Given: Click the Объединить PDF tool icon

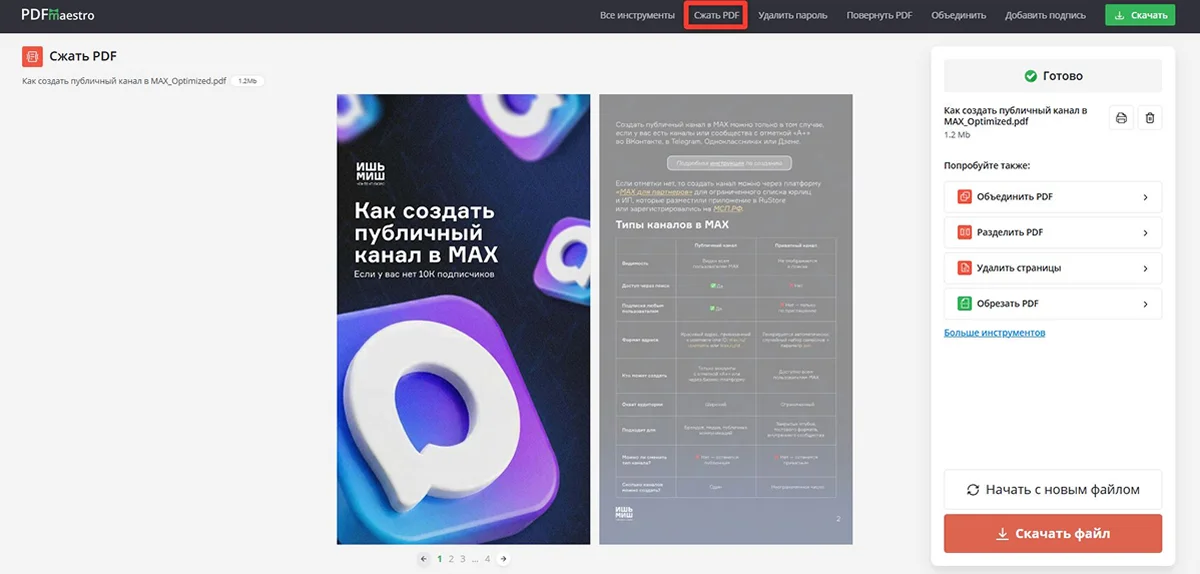Looking at the screenshot, I should tap(965, 197).
